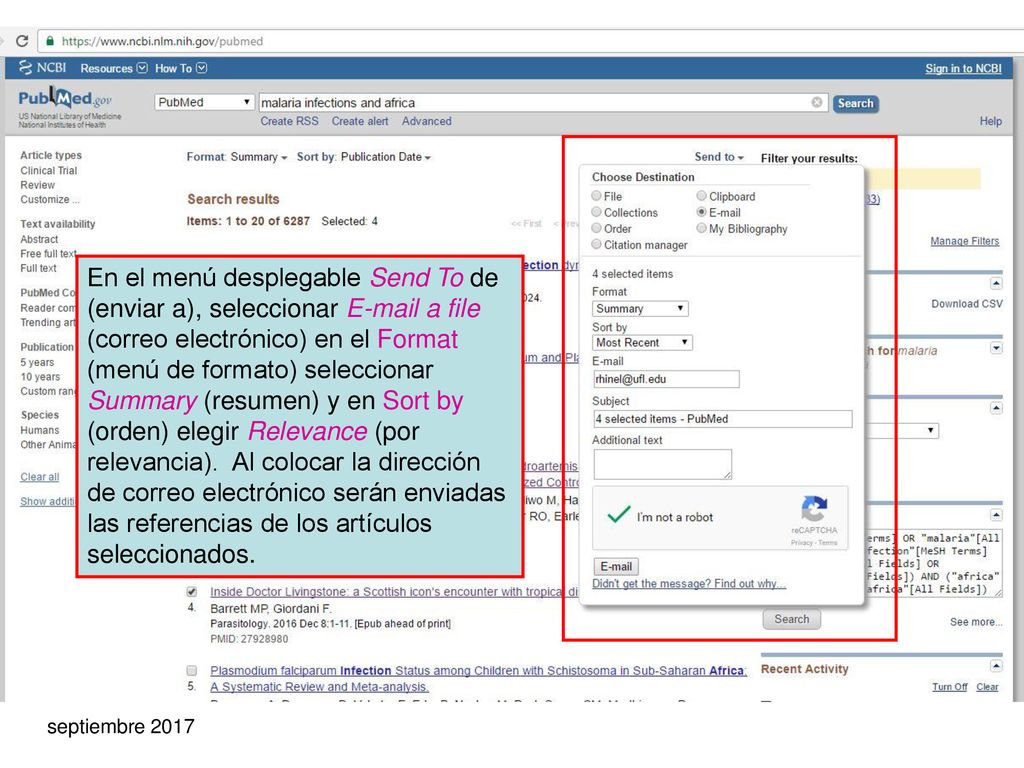Click the E-mail address input field
Image resolution: width=1024 pixels, height=768 pixels.
point(666,379)
